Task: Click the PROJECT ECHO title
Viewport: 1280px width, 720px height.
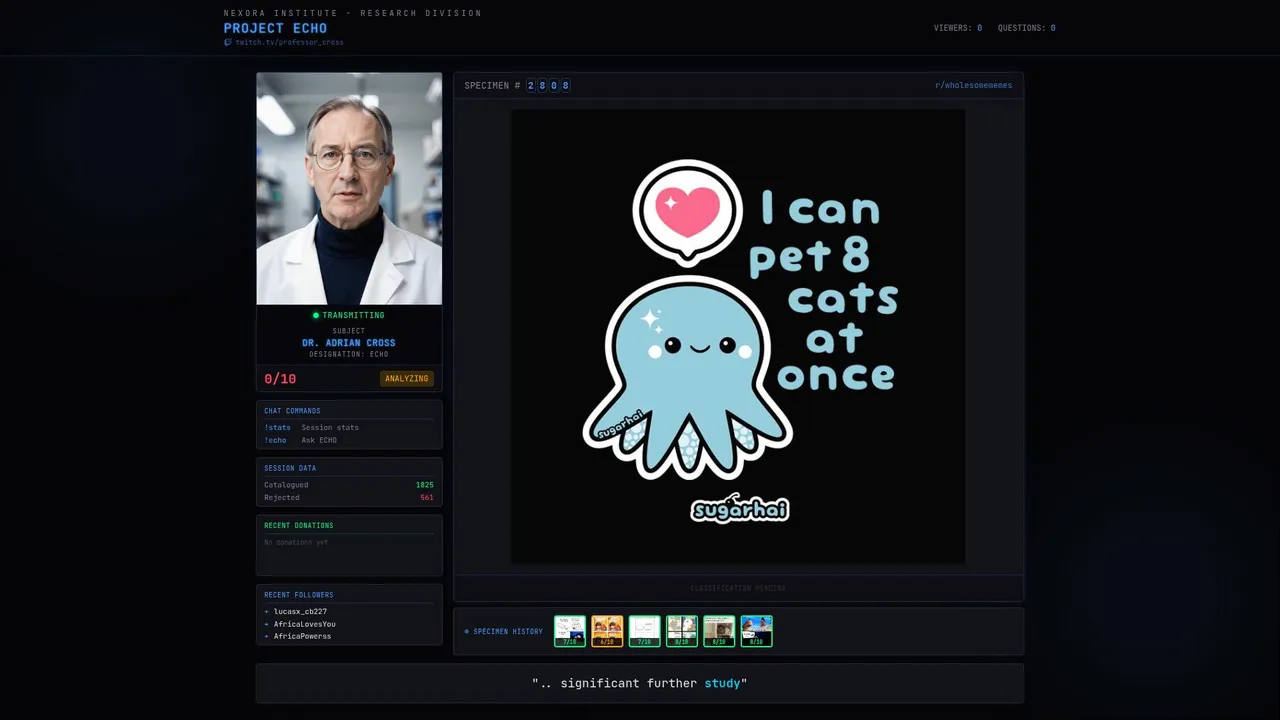Action: click(x=275, y=28)
